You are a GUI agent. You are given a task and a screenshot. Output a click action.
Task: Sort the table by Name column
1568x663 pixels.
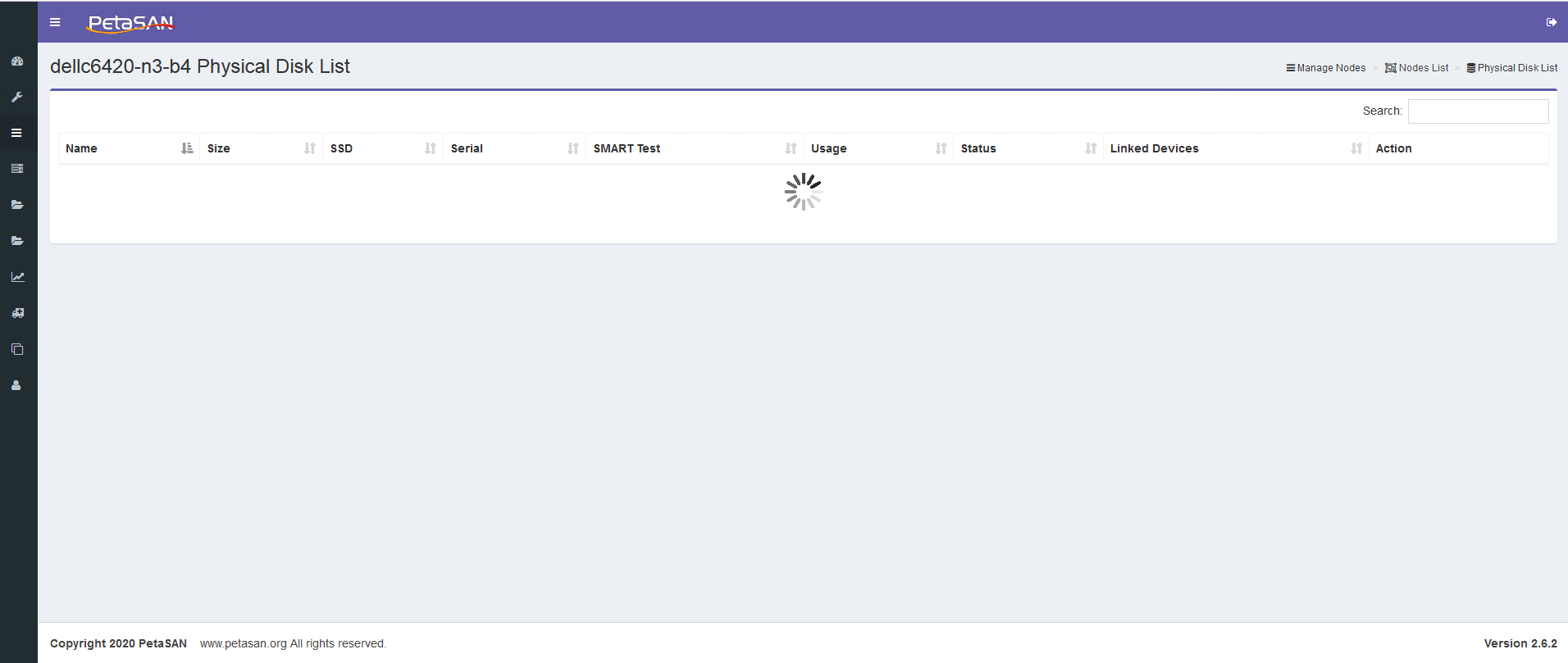(129, 148)
